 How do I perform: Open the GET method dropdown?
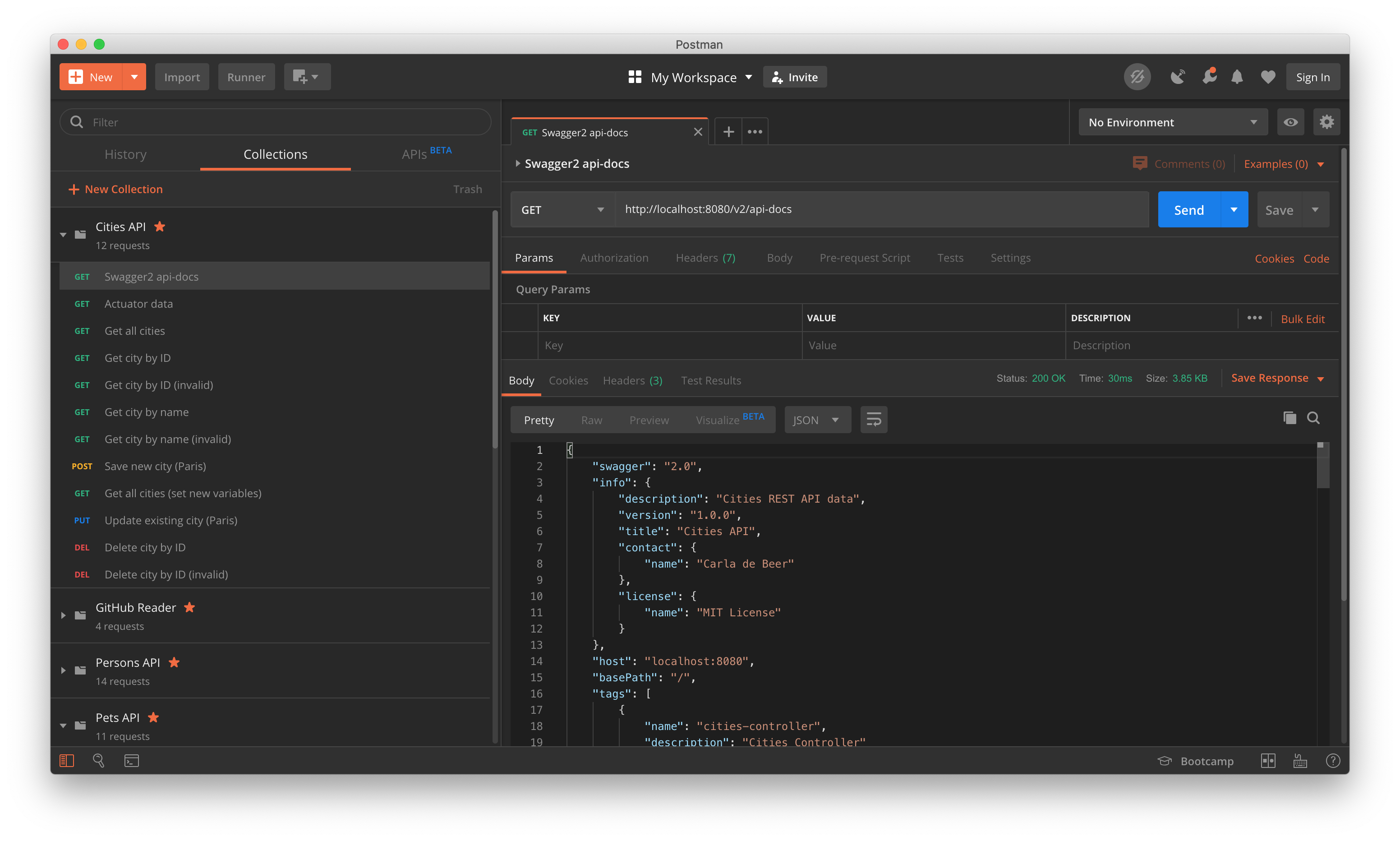click(562, 210)
